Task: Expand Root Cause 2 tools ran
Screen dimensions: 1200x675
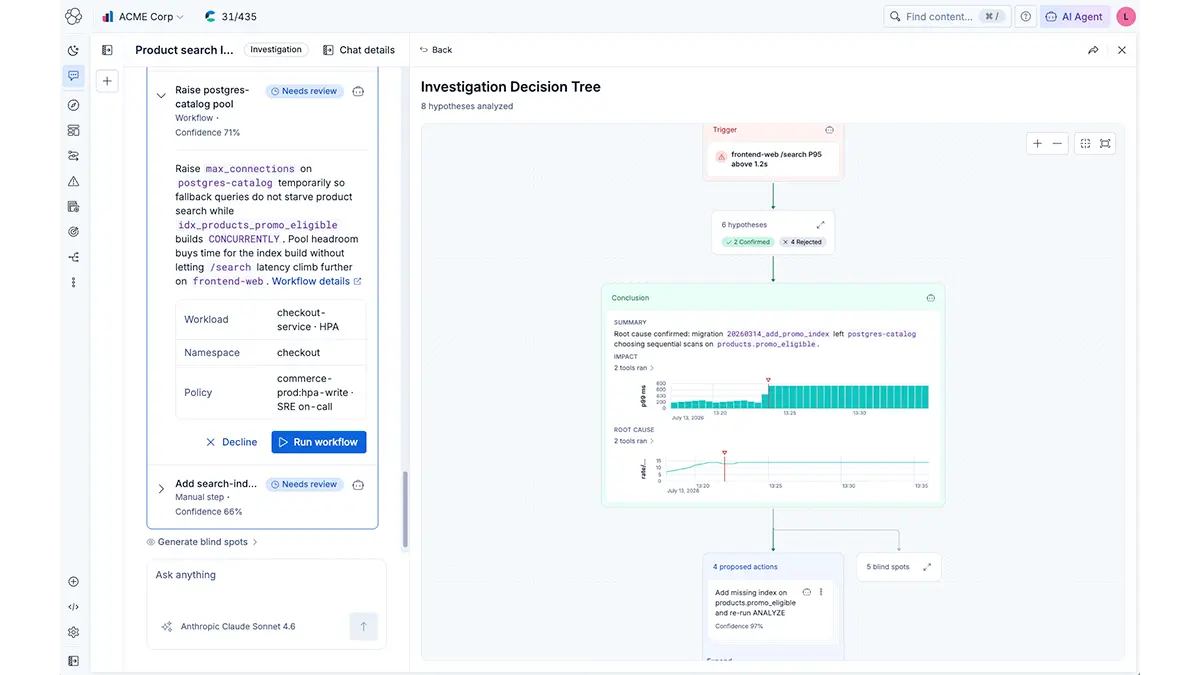Action: tap(633, 441)
